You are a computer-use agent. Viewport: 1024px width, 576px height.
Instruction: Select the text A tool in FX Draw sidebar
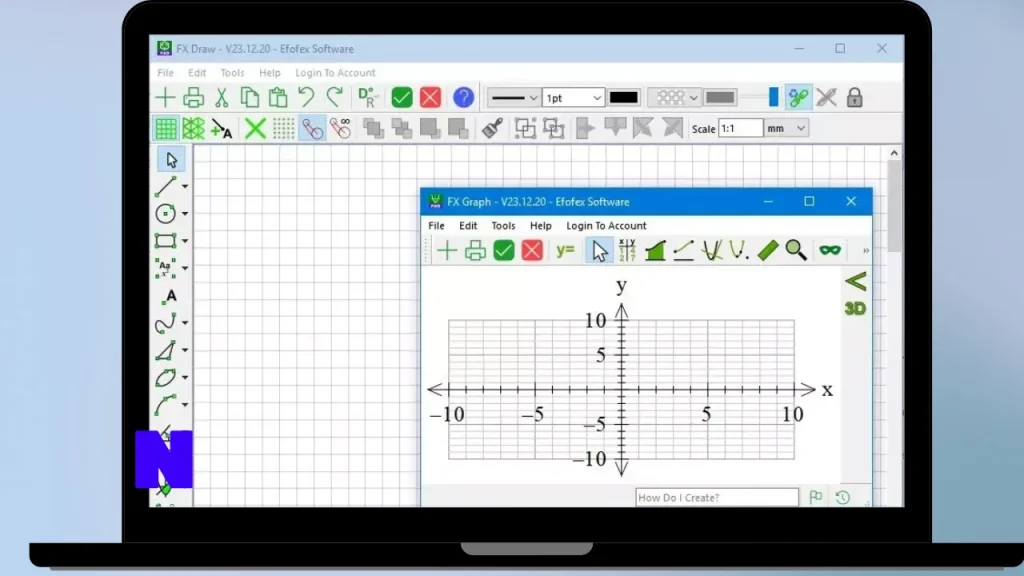(x=170, y=296)
